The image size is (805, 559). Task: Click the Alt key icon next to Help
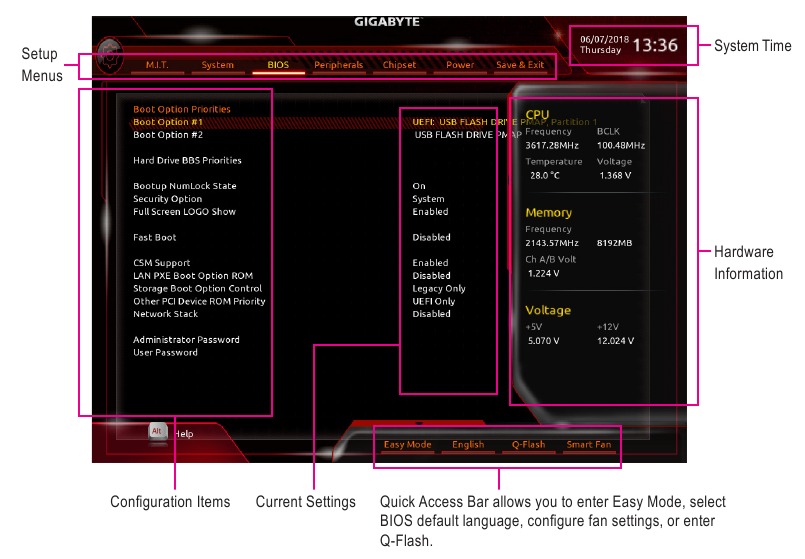[158, 432]
